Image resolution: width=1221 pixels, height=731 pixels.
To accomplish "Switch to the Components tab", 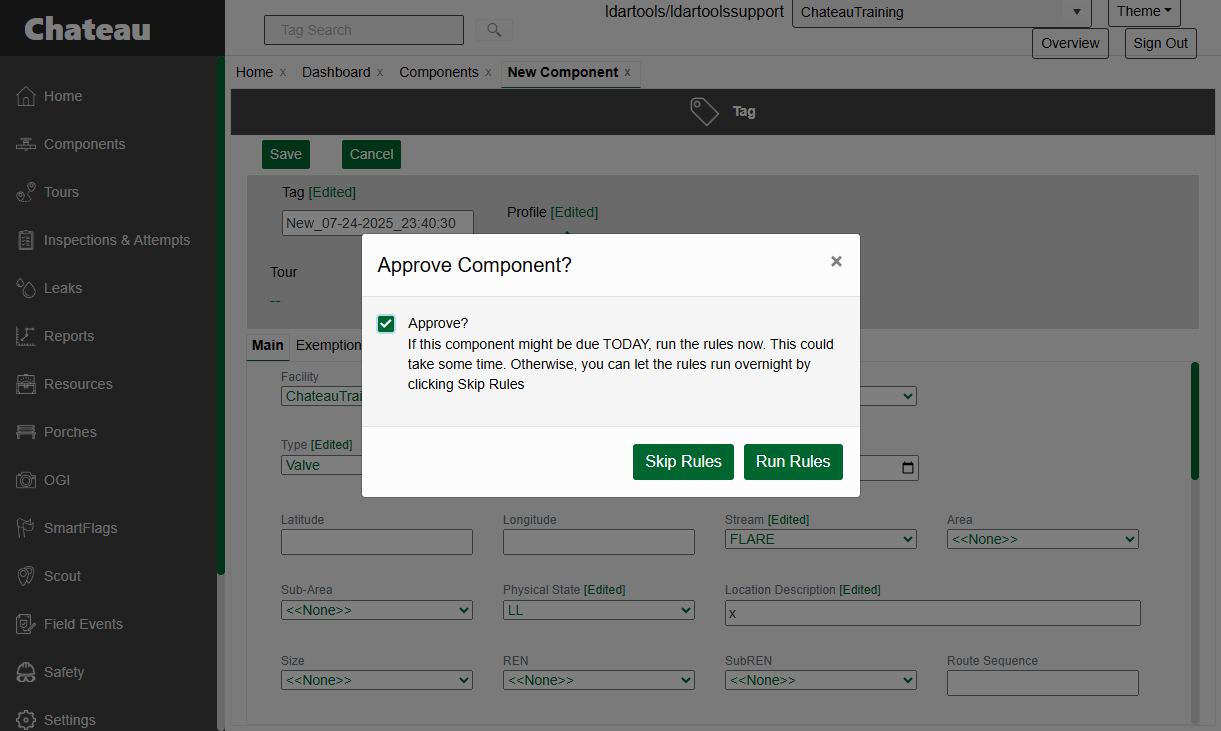I will coord(439,72).
